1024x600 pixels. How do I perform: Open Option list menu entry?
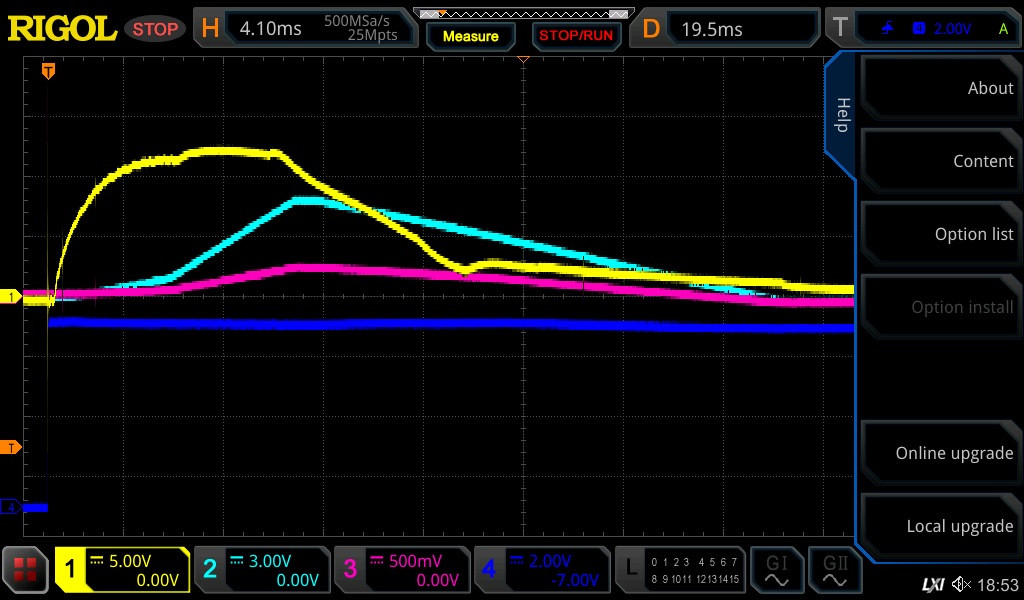point(938,234)
